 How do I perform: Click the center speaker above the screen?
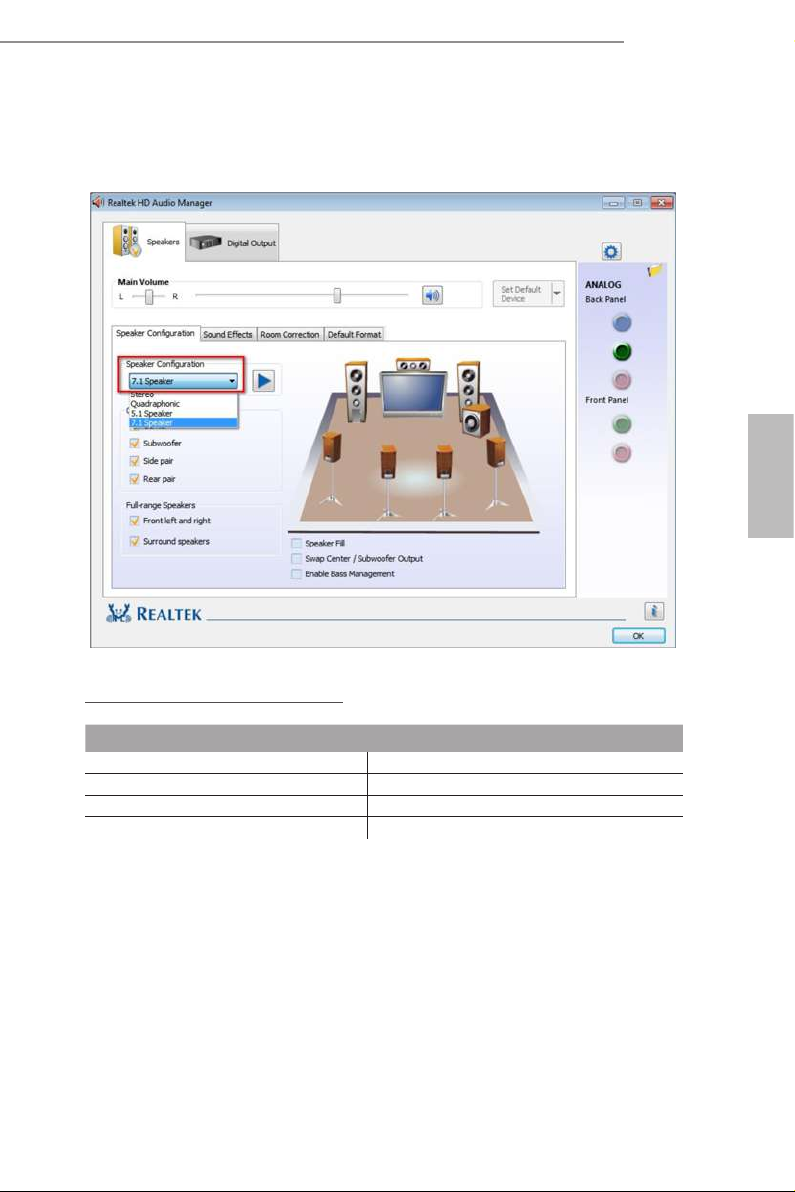click(413, 365)
